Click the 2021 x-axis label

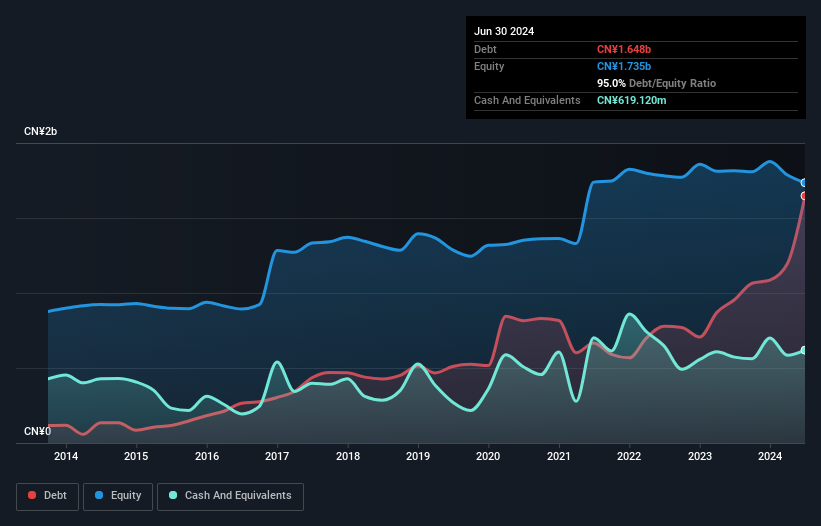point(559,456)
